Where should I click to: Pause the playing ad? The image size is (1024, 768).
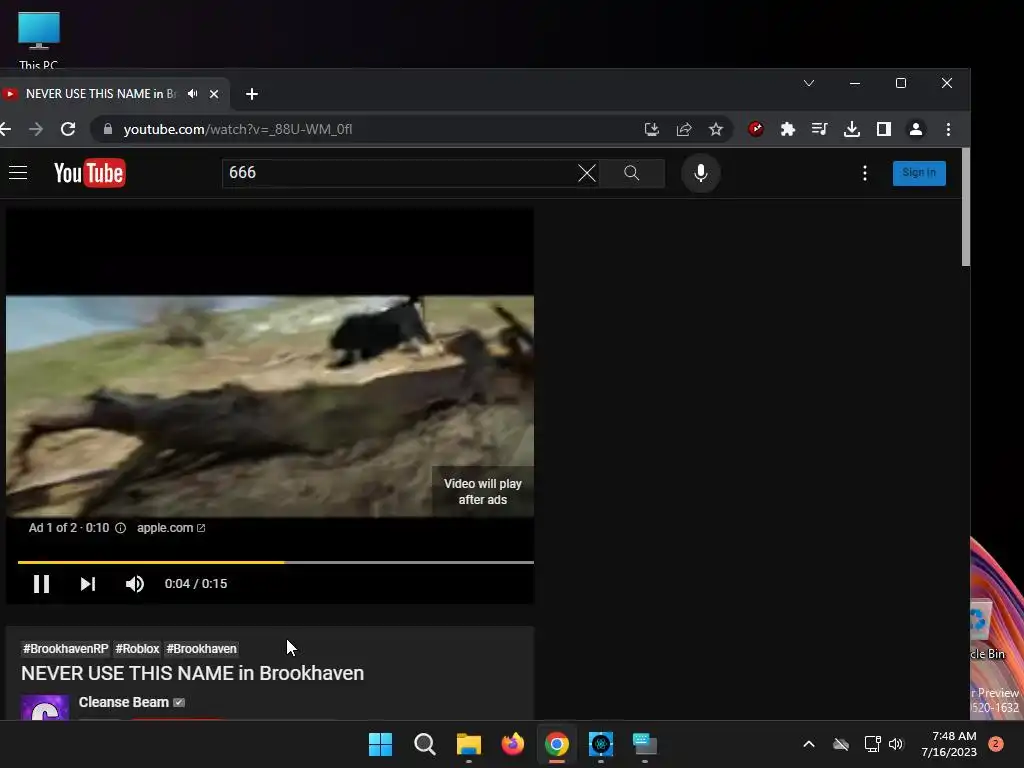(41, 584)
